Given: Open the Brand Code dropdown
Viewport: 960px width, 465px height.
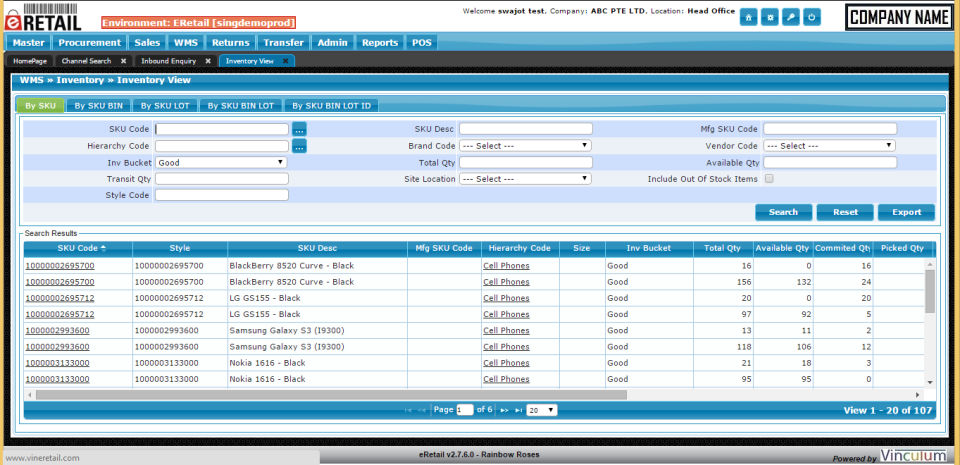Looking at the screenshot, I should 525,146.
